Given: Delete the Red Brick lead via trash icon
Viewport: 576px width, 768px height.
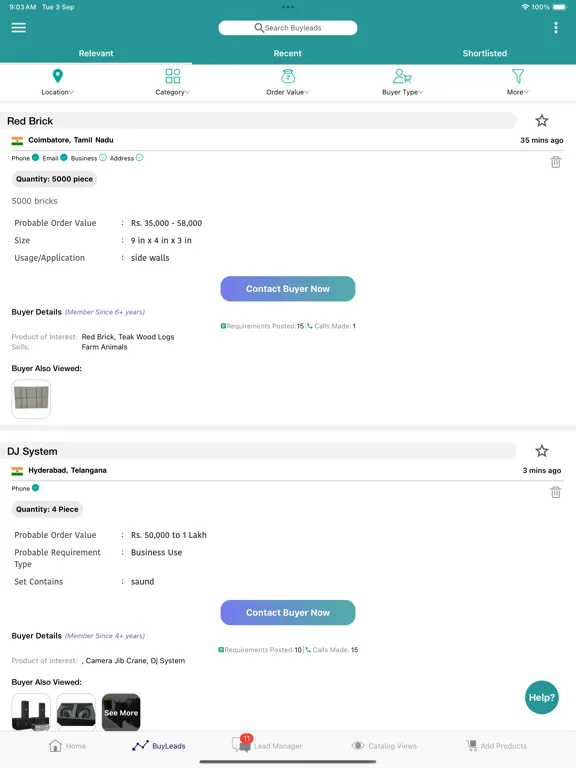Looking at the screenshot, I should click(x=555, y=162).
